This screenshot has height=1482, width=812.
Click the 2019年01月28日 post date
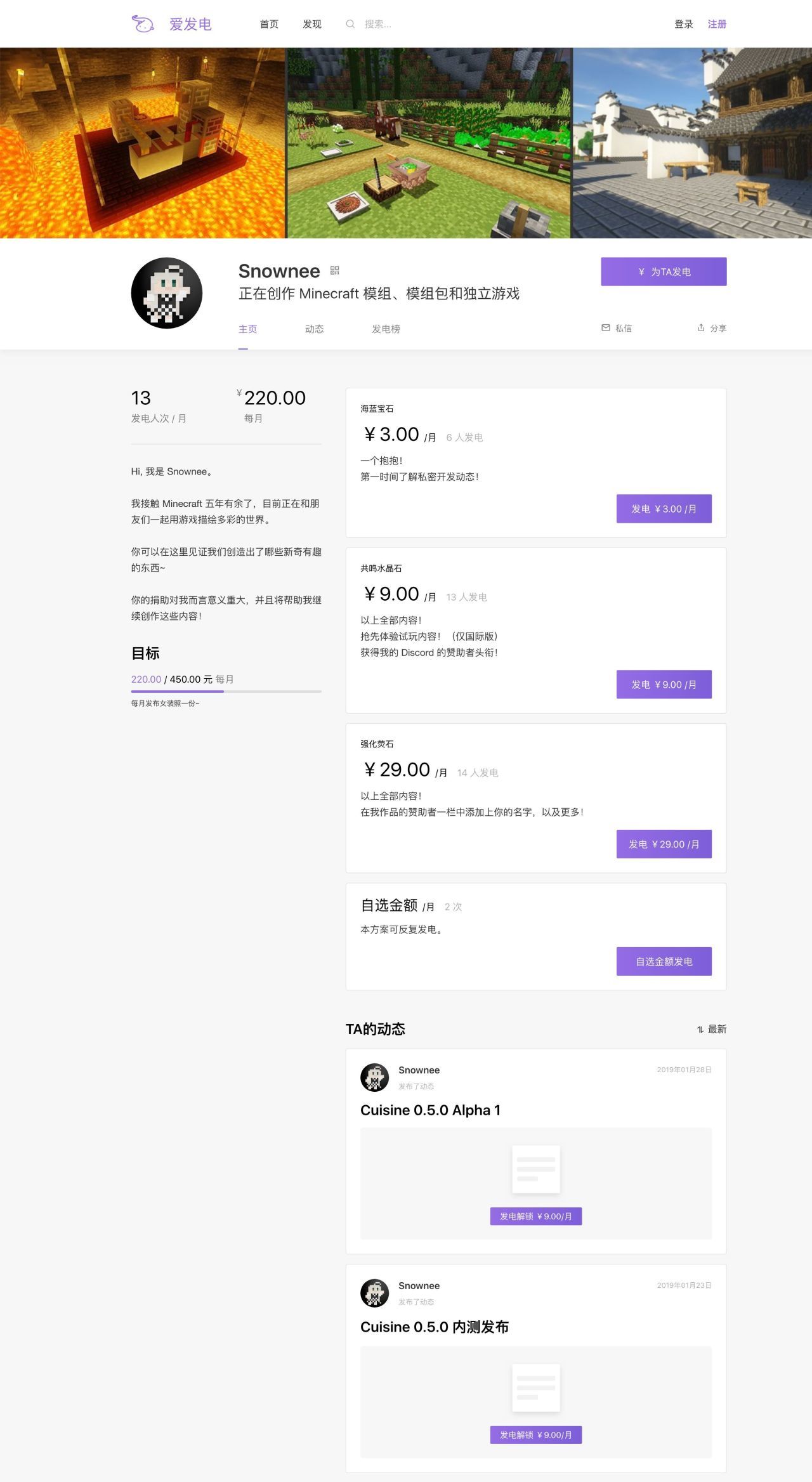(684, 1070)
